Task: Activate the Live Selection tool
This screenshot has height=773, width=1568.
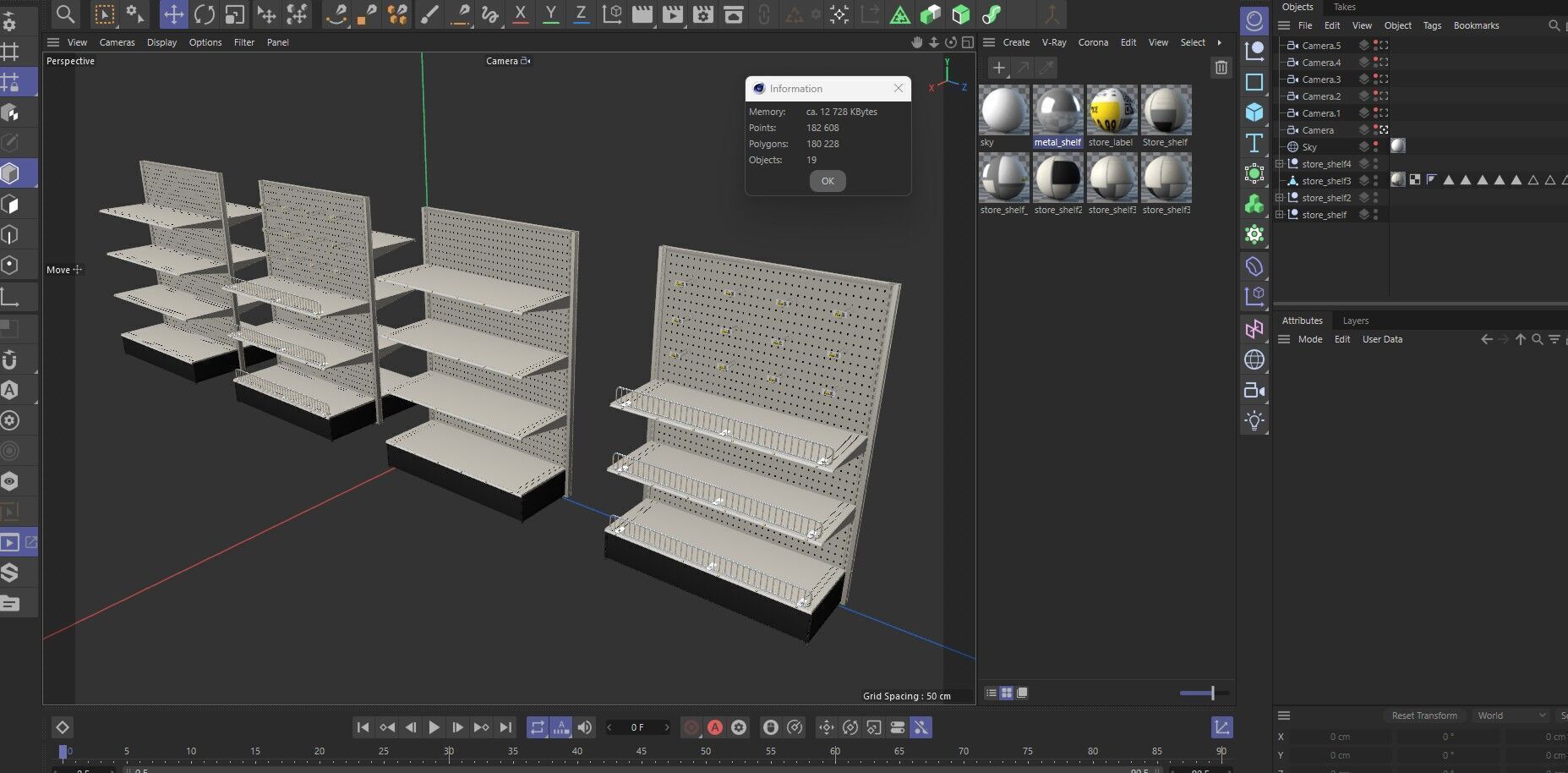Action: point(104,14)
